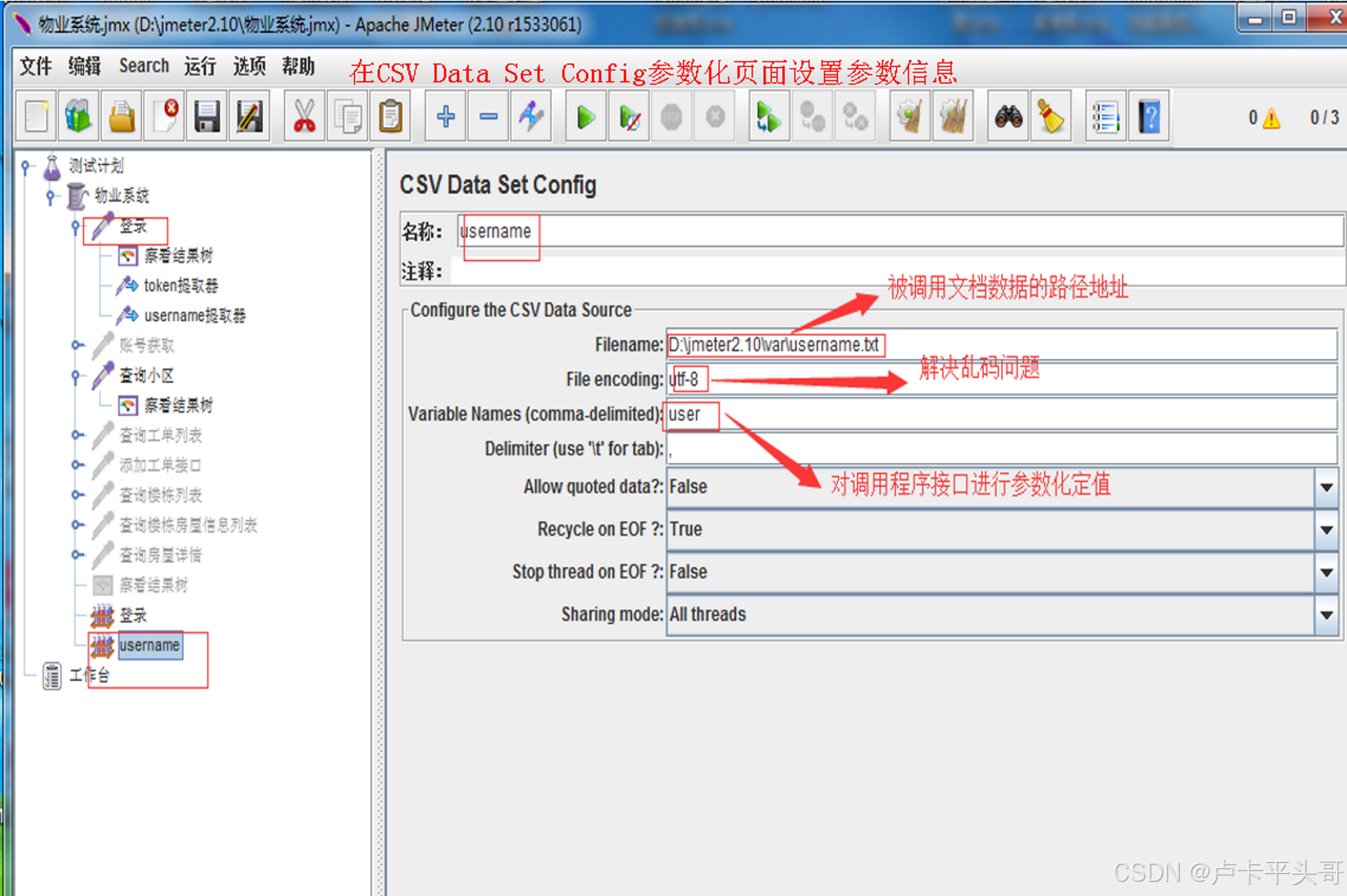The width and height of the screenshot is (1347, 896).
Task: Save the test plan with floppy icon
Action: (207, 118)
